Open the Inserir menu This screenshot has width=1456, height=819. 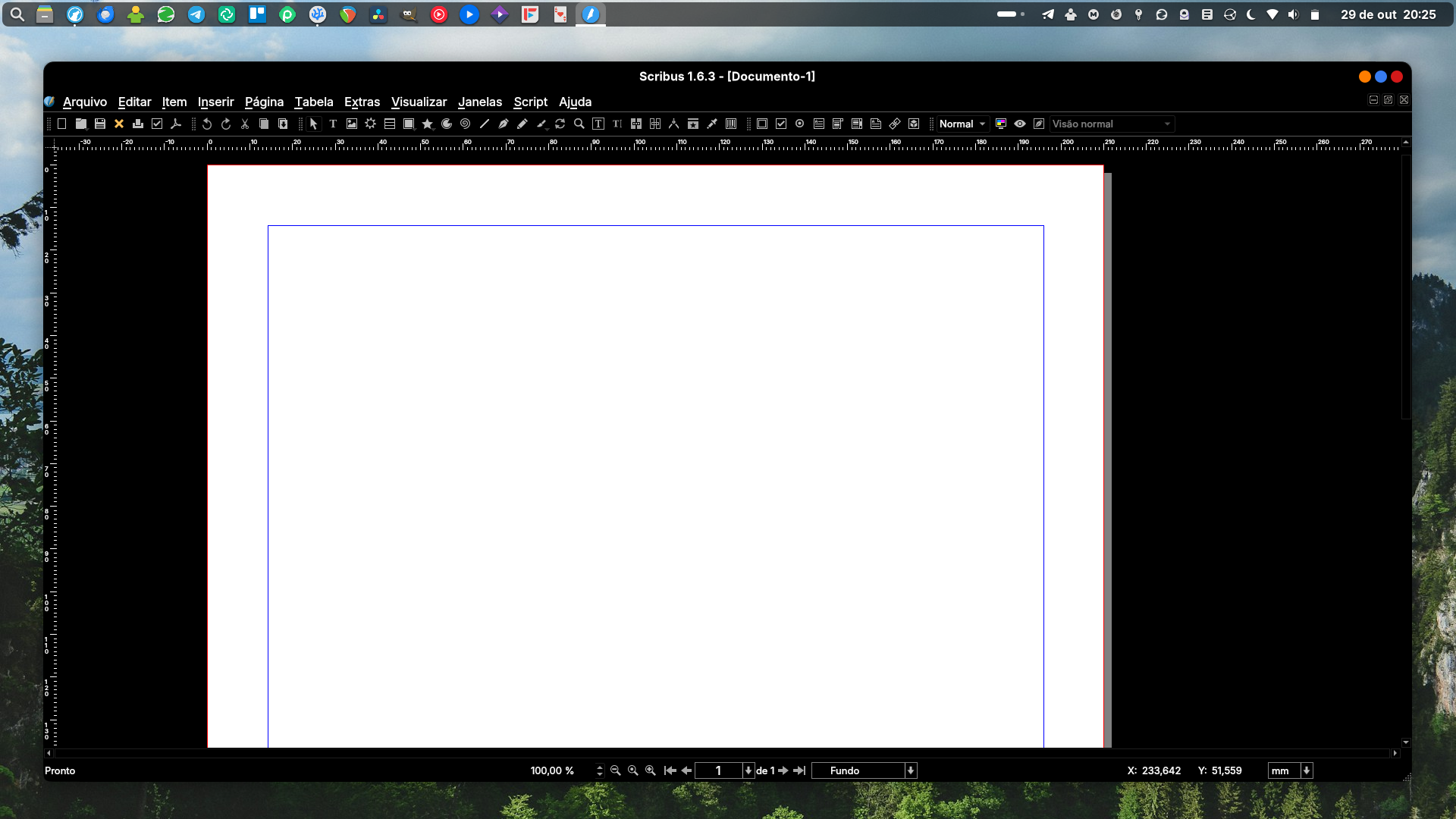[x=216, y=102]
